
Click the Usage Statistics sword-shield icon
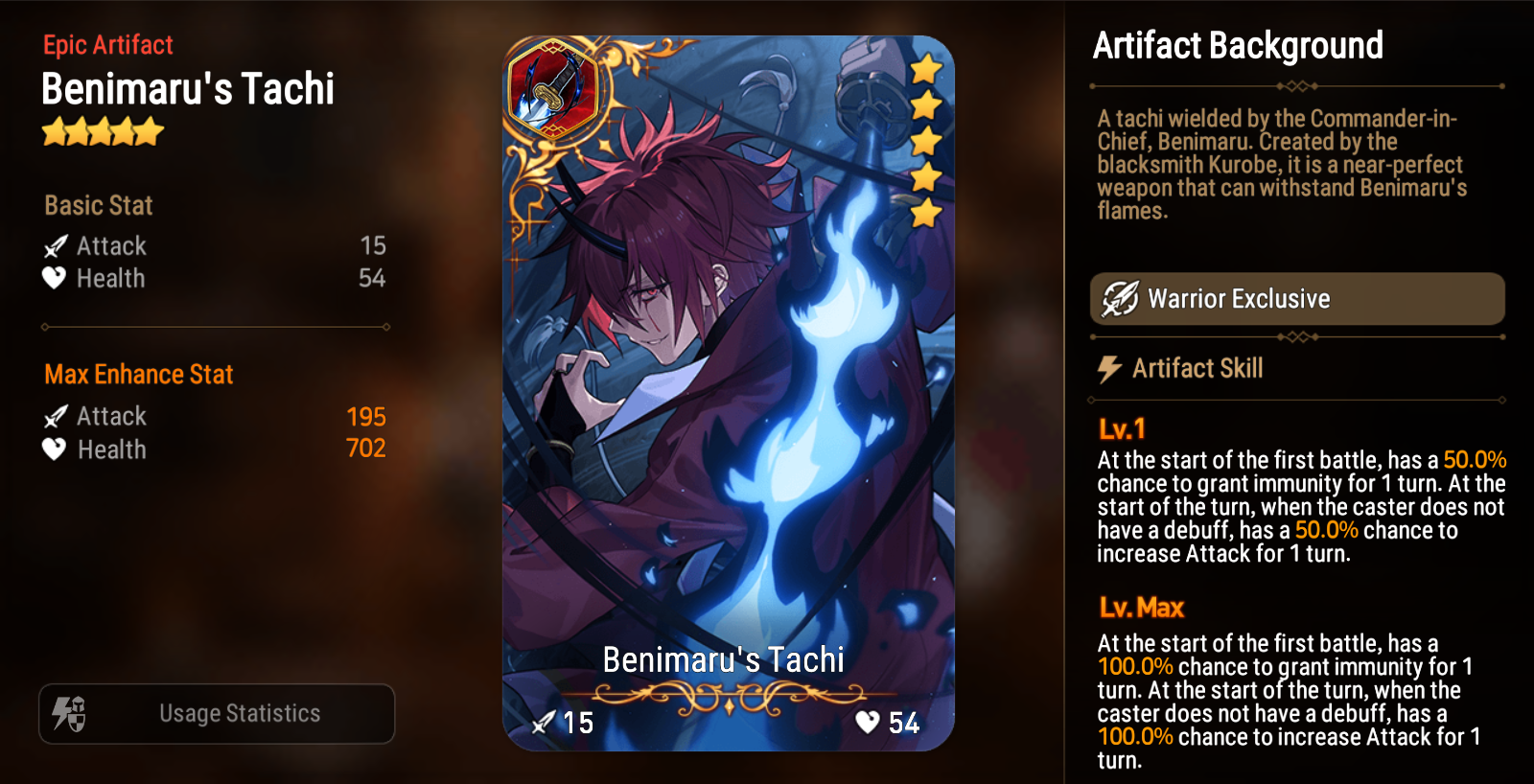point(69,714)
